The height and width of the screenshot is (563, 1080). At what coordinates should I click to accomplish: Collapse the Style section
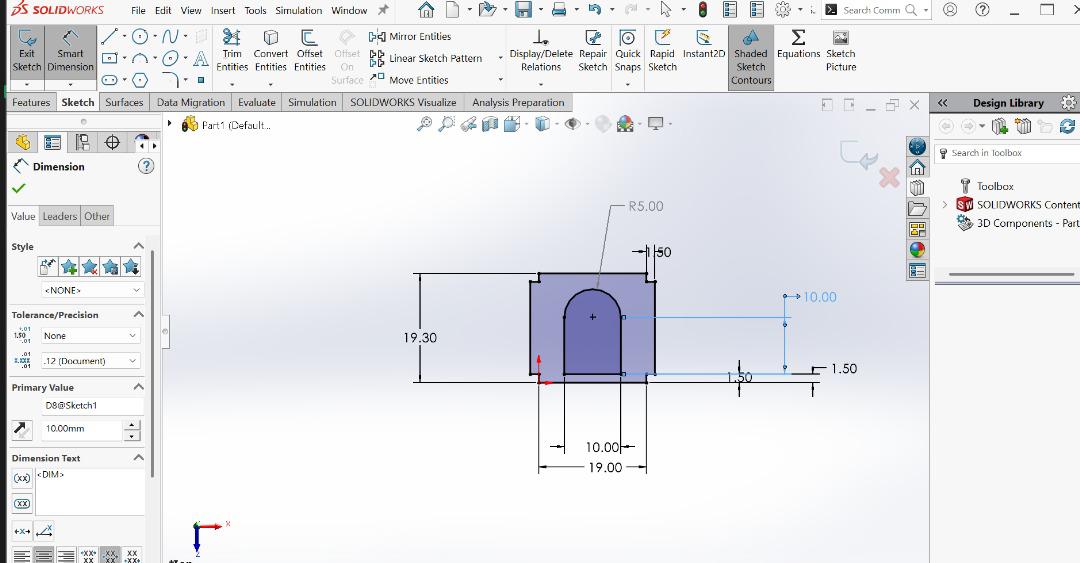pyautogui.click(x=138, y=246)
